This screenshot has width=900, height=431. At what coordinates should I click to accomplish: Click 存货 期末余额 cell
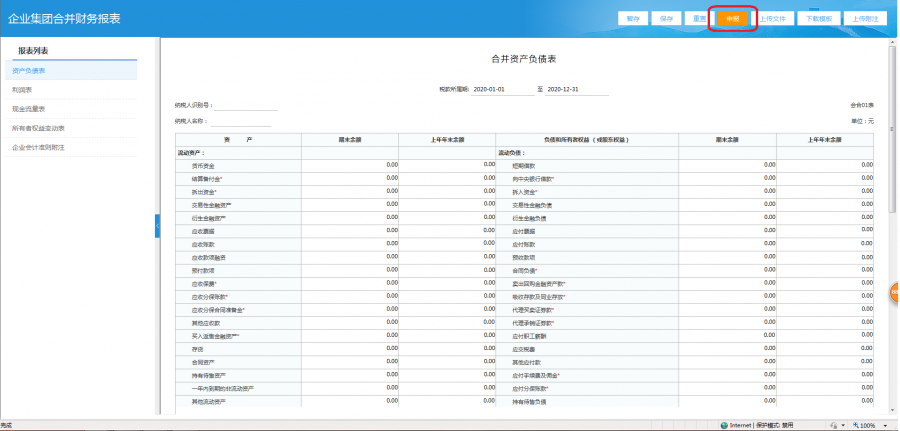click(350, 350)
